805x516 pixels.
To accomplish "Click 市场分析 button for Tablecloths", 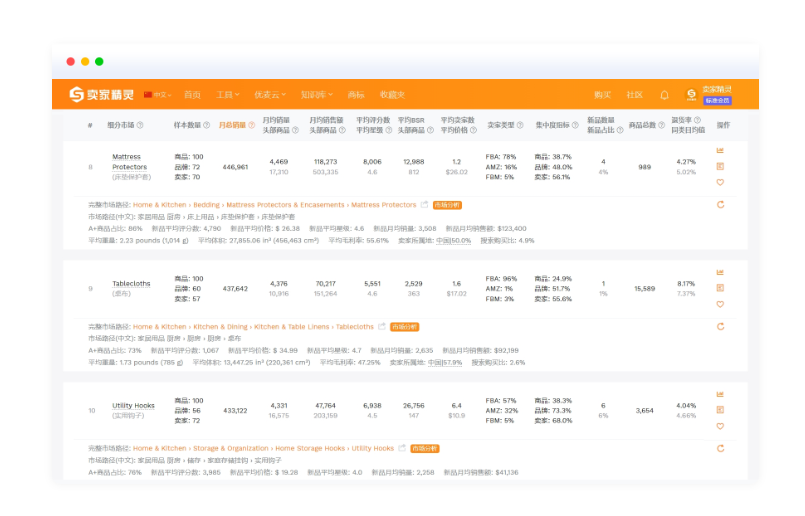I will coord(405,327).
